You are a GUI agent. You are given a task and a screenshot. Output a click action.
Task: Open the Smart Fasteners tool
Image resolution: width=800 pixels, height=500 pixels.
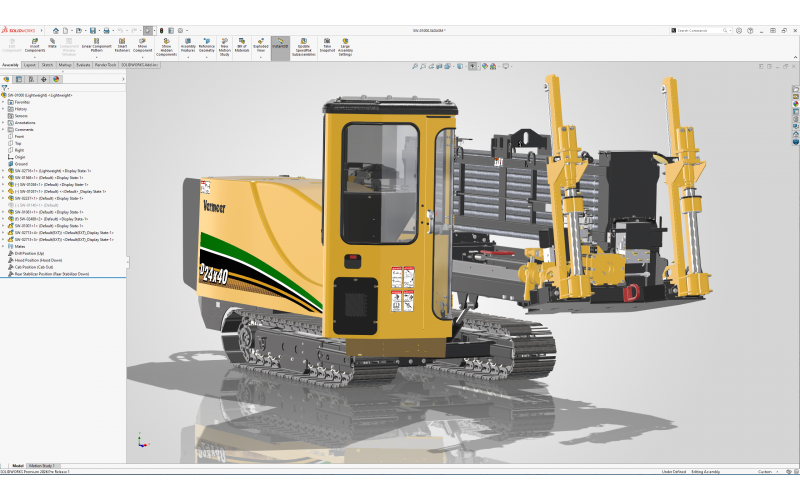tap(122, 45)
